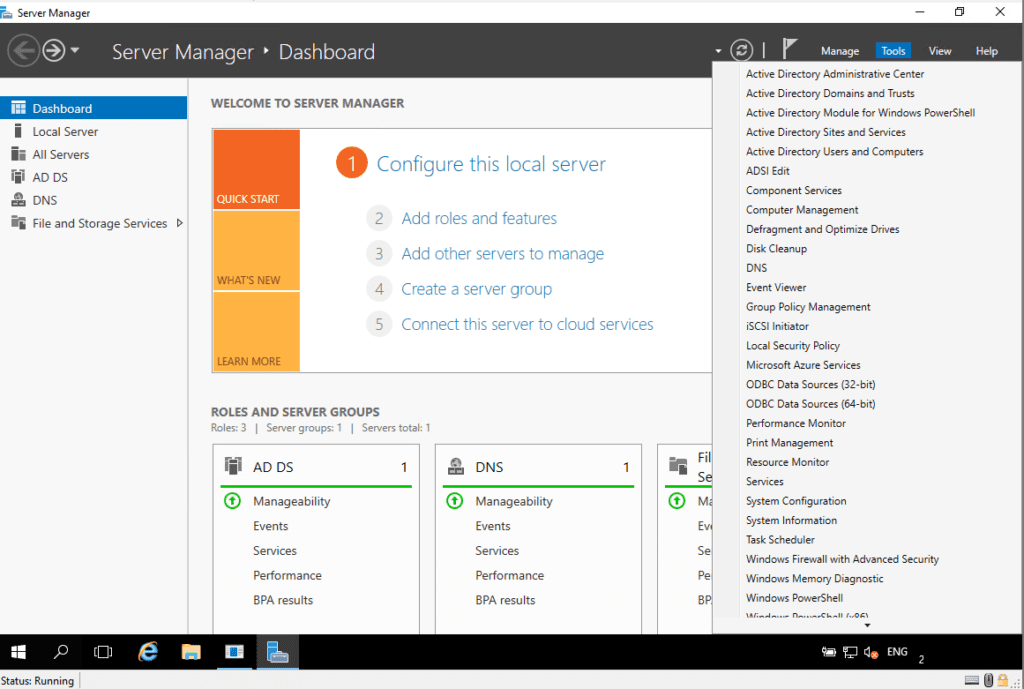Click the LEARN MORE tile
Viewport: 1024px width, 689px height.
tap(256, 331)
